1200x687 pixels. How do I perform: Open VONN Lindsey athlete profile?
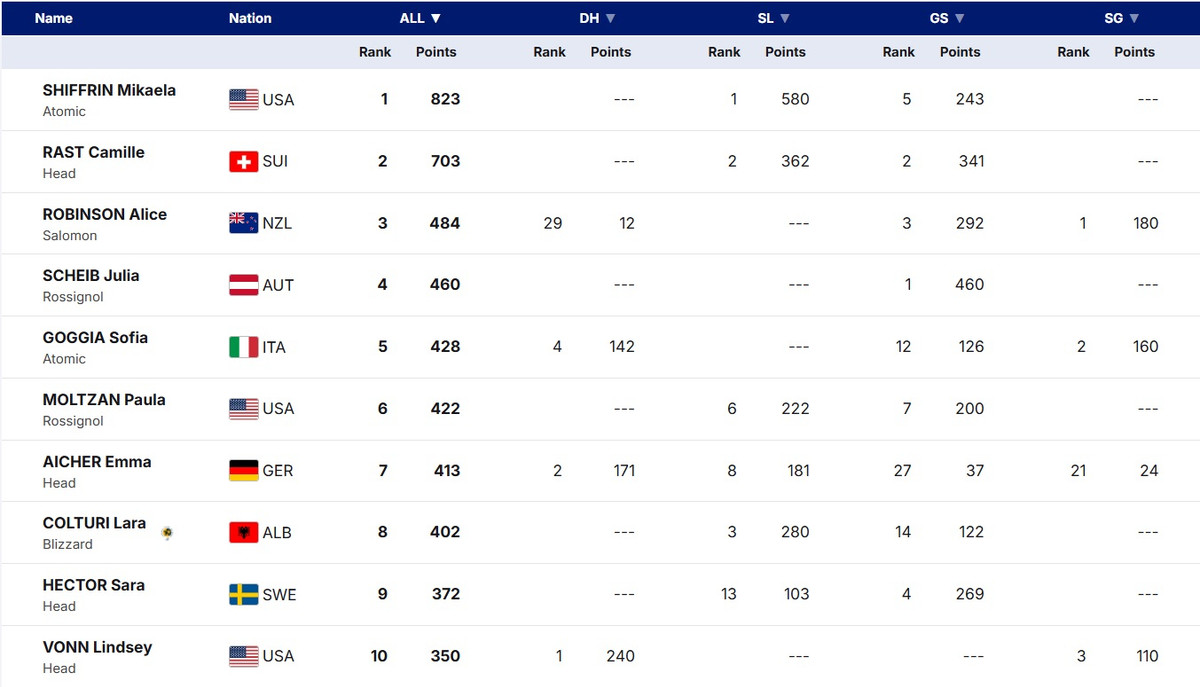(97, 647)
